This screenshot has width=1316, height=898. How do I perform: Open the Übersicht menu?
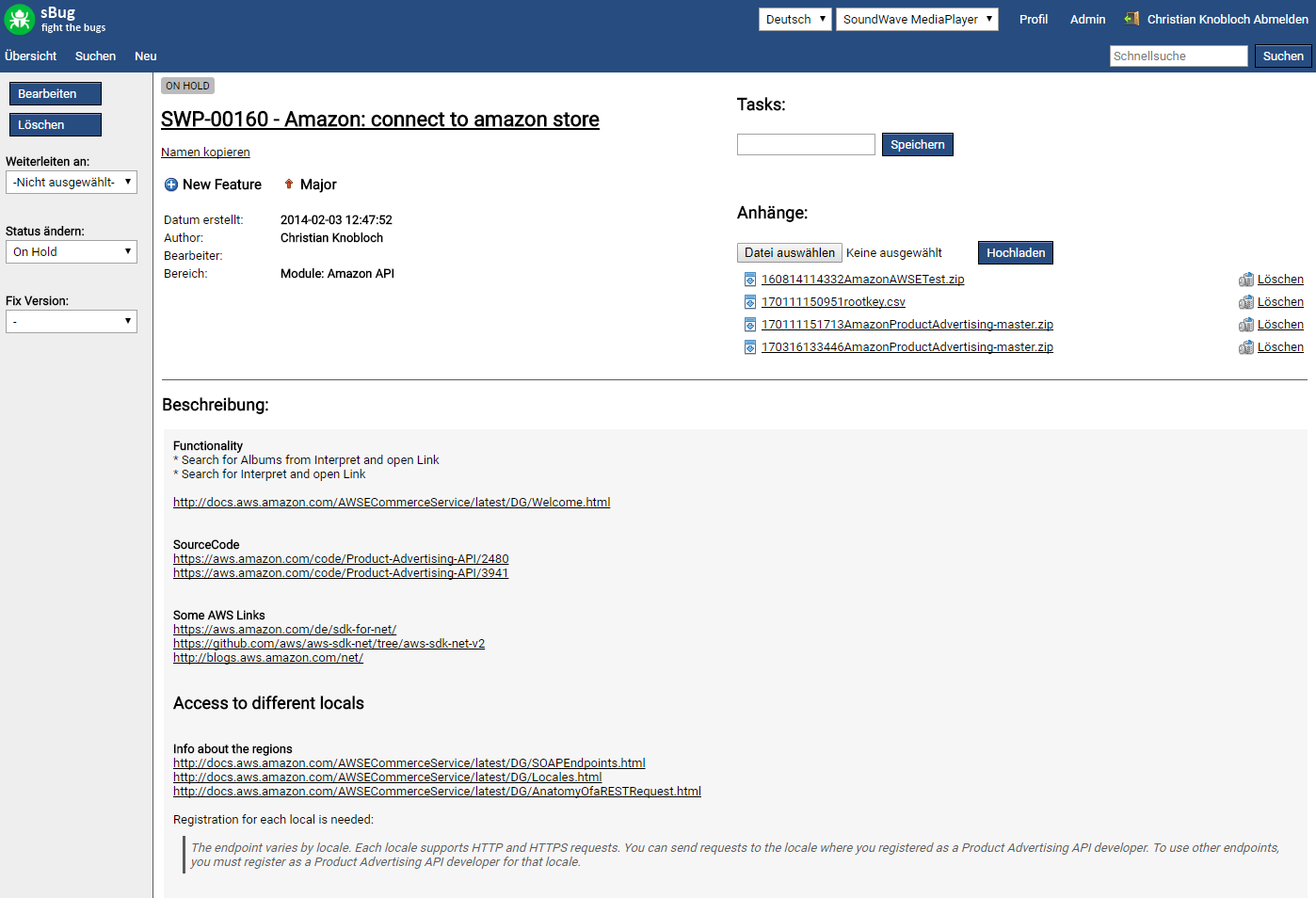click(31, 56)
